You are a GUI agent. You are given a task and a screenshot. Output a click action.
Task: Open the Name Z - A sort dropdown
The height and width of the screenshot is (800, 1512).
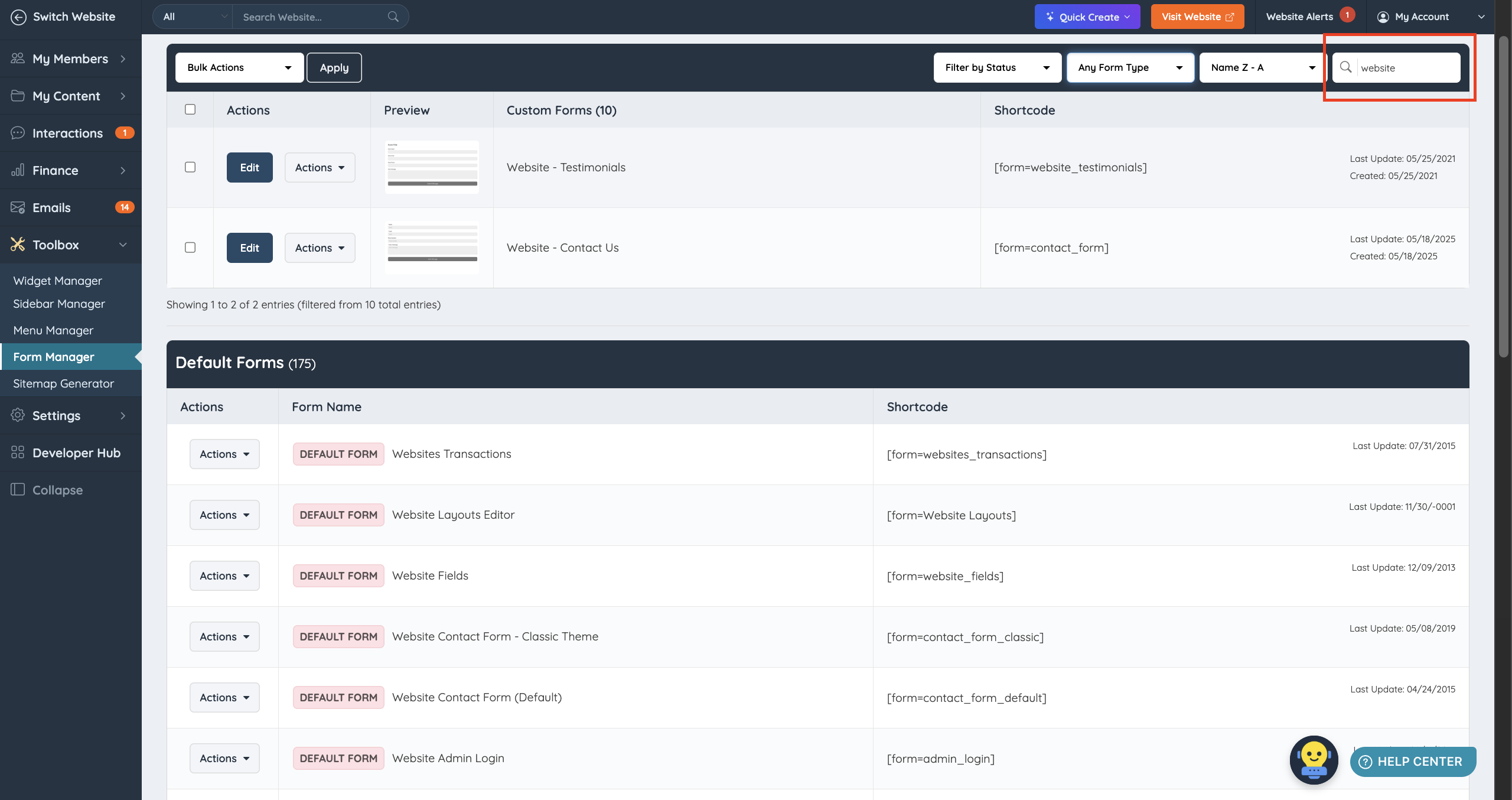click(1263, 67)
